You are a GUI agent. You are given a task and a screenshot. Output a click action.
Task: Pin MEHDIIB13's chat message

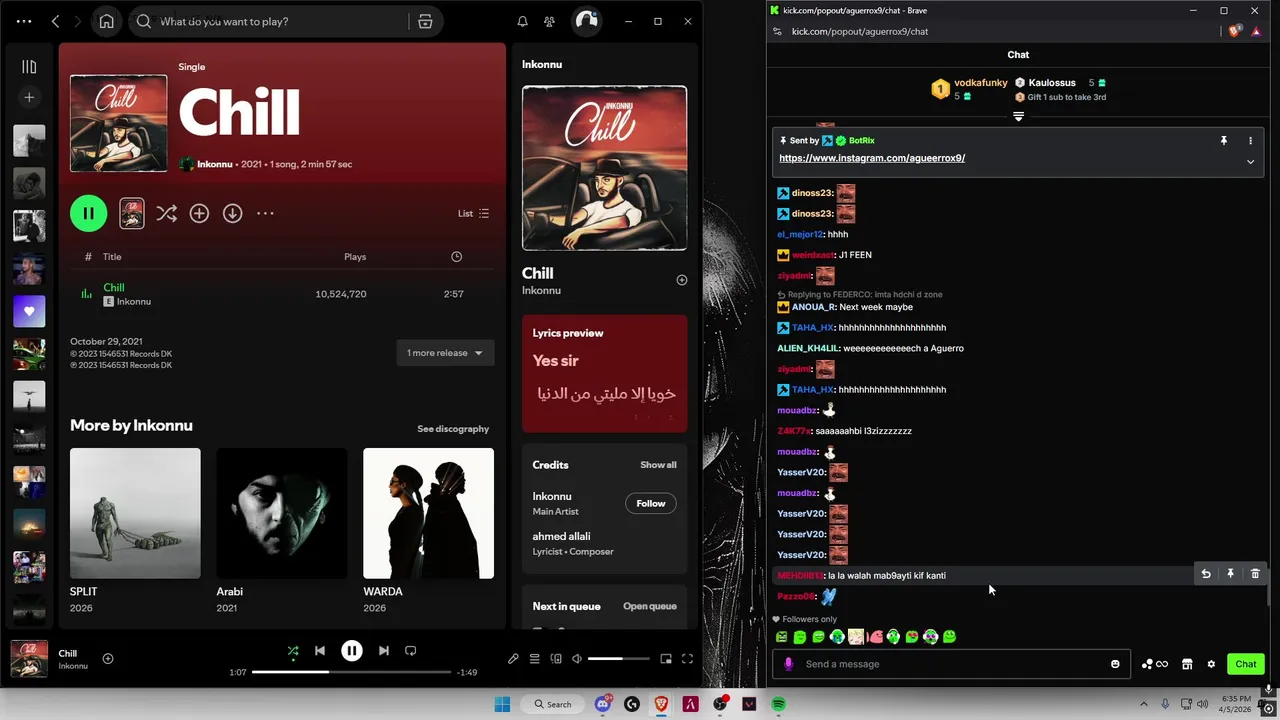click(x=1230, y=574)
